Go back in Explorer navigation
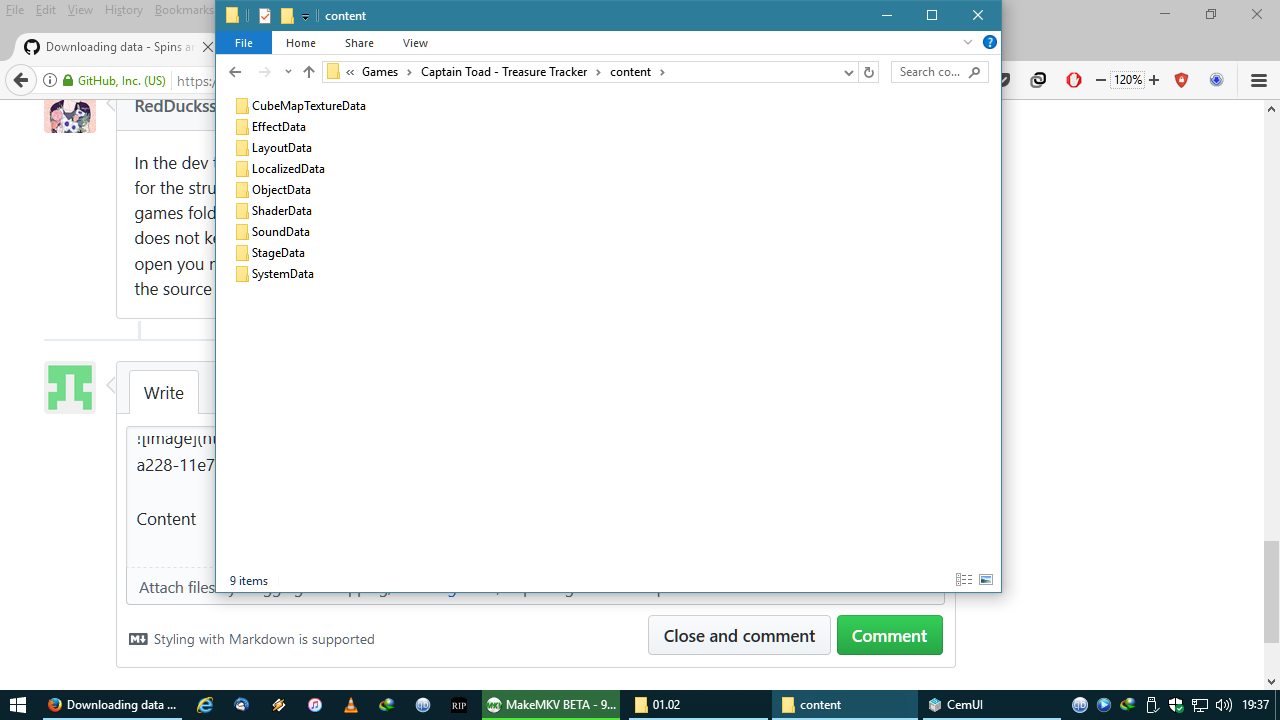1280x720 pixels. (x=235, y=72)
